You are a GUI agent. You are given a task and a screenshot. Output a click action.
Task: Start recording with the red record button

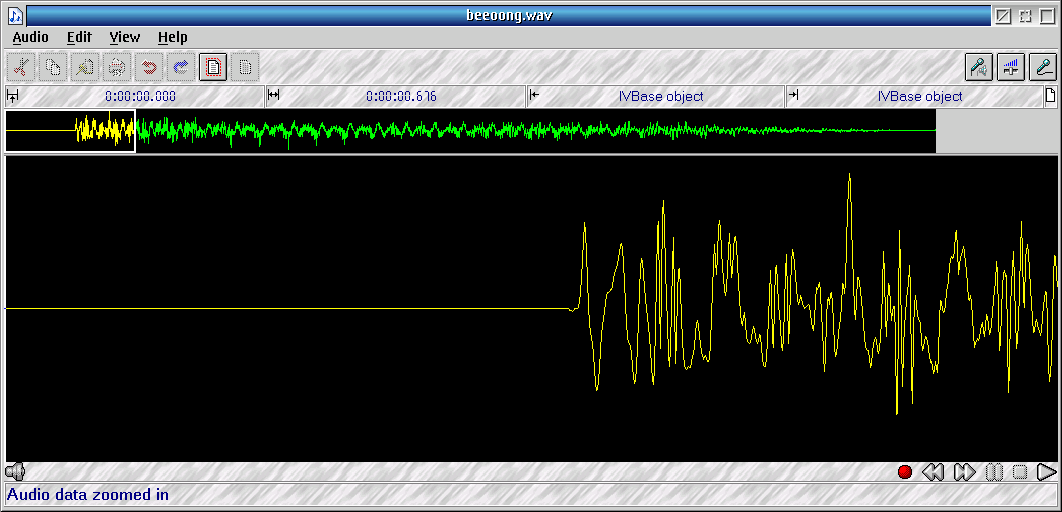(x=905, y=472)
